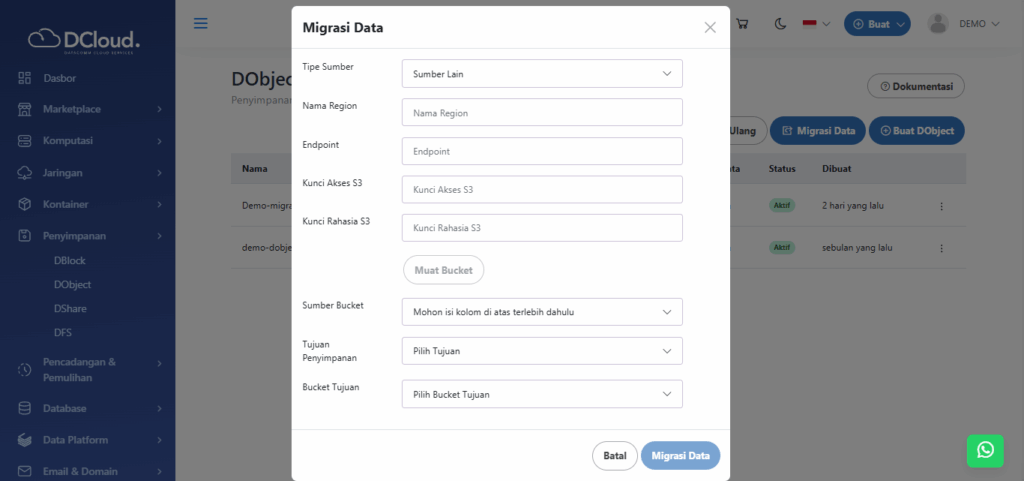Open the Tujuan Penyimpanan dropdown
This screenshot has width=1024, height=481.
pos(541,351)
